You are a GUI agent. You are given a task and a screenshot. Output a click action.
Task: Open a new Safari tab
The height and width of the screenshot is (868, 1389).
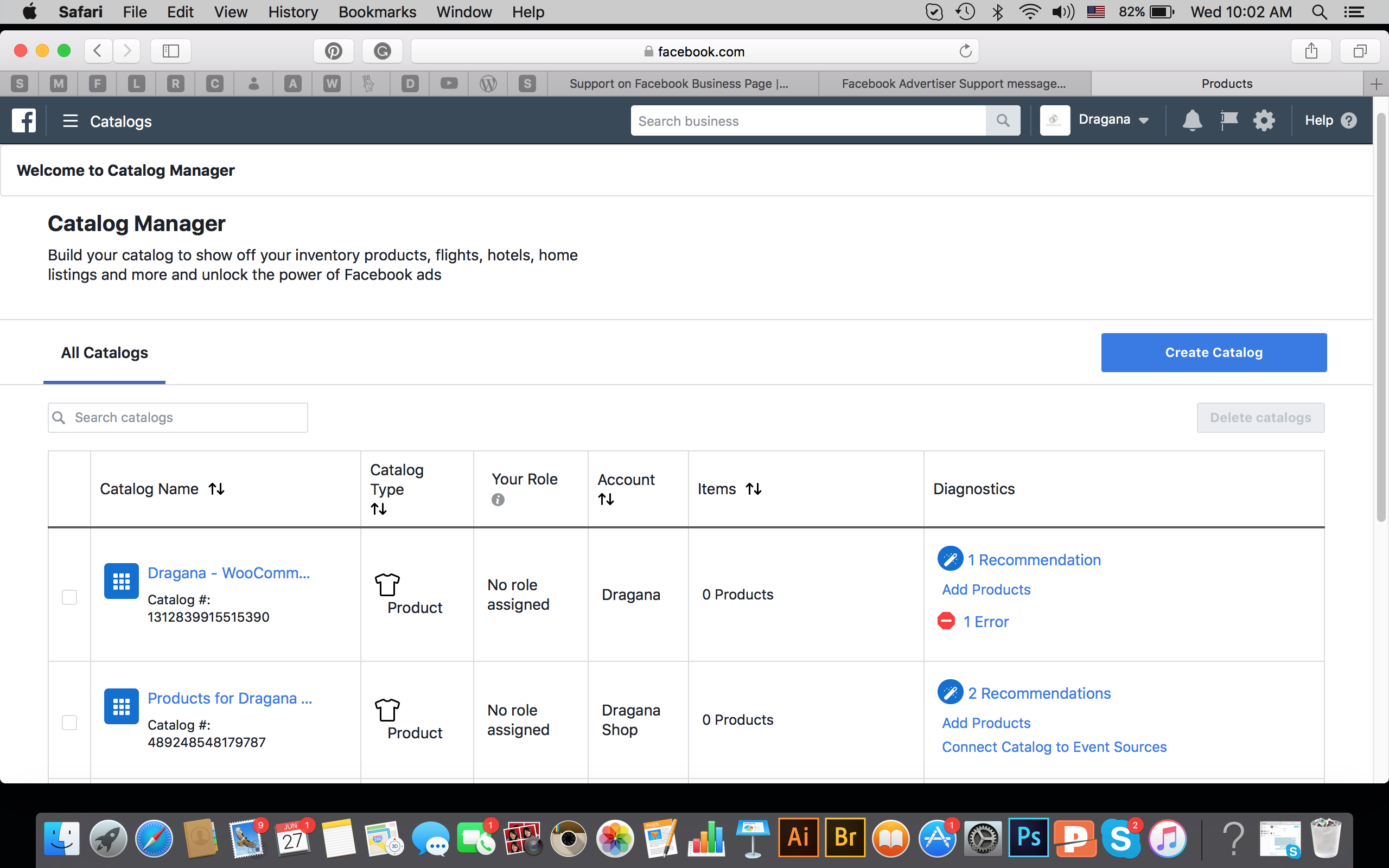click(1376, 84)
